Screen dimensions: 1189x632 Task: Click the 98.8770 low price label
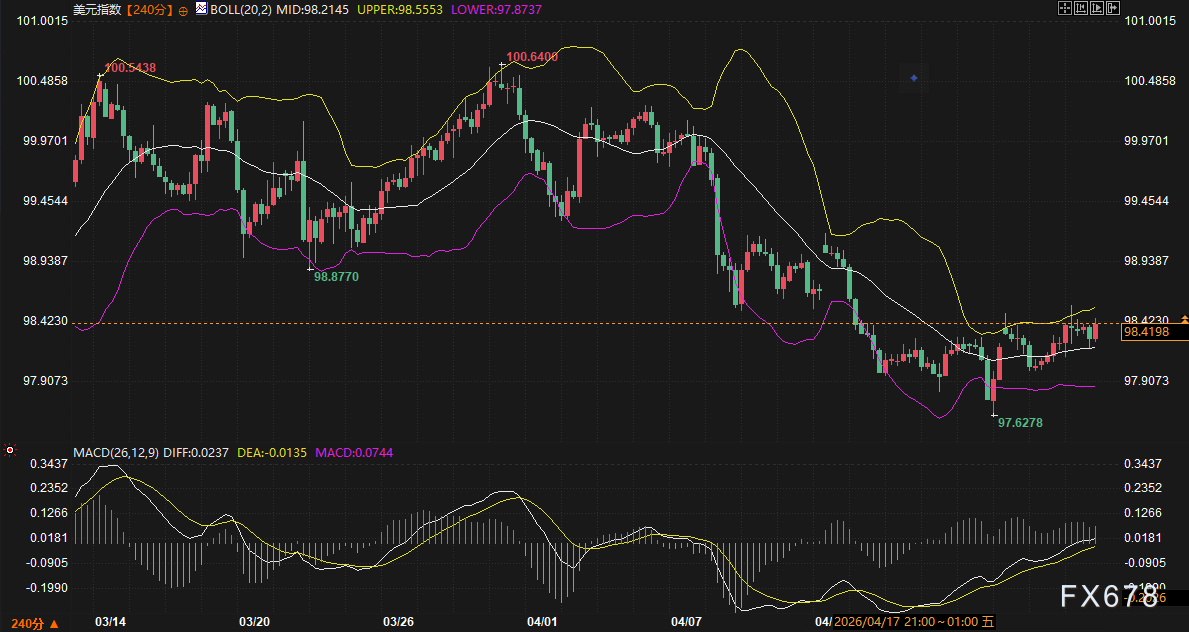(336, 275)
